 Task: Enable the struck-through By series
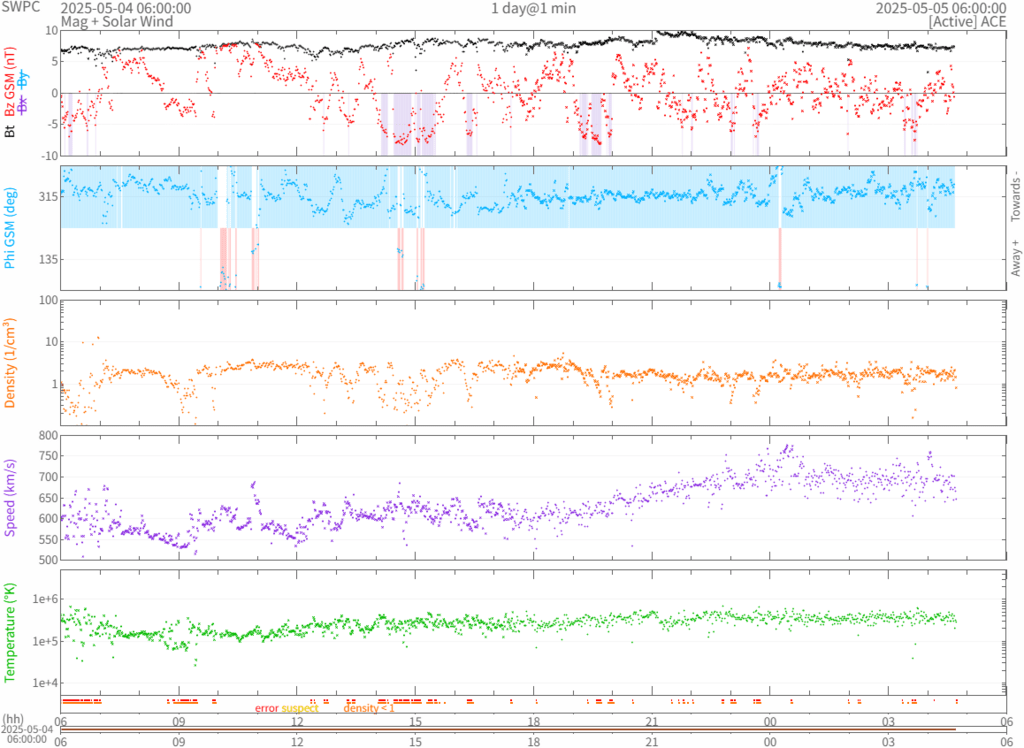pyautogui.click(x=23, y=79)
